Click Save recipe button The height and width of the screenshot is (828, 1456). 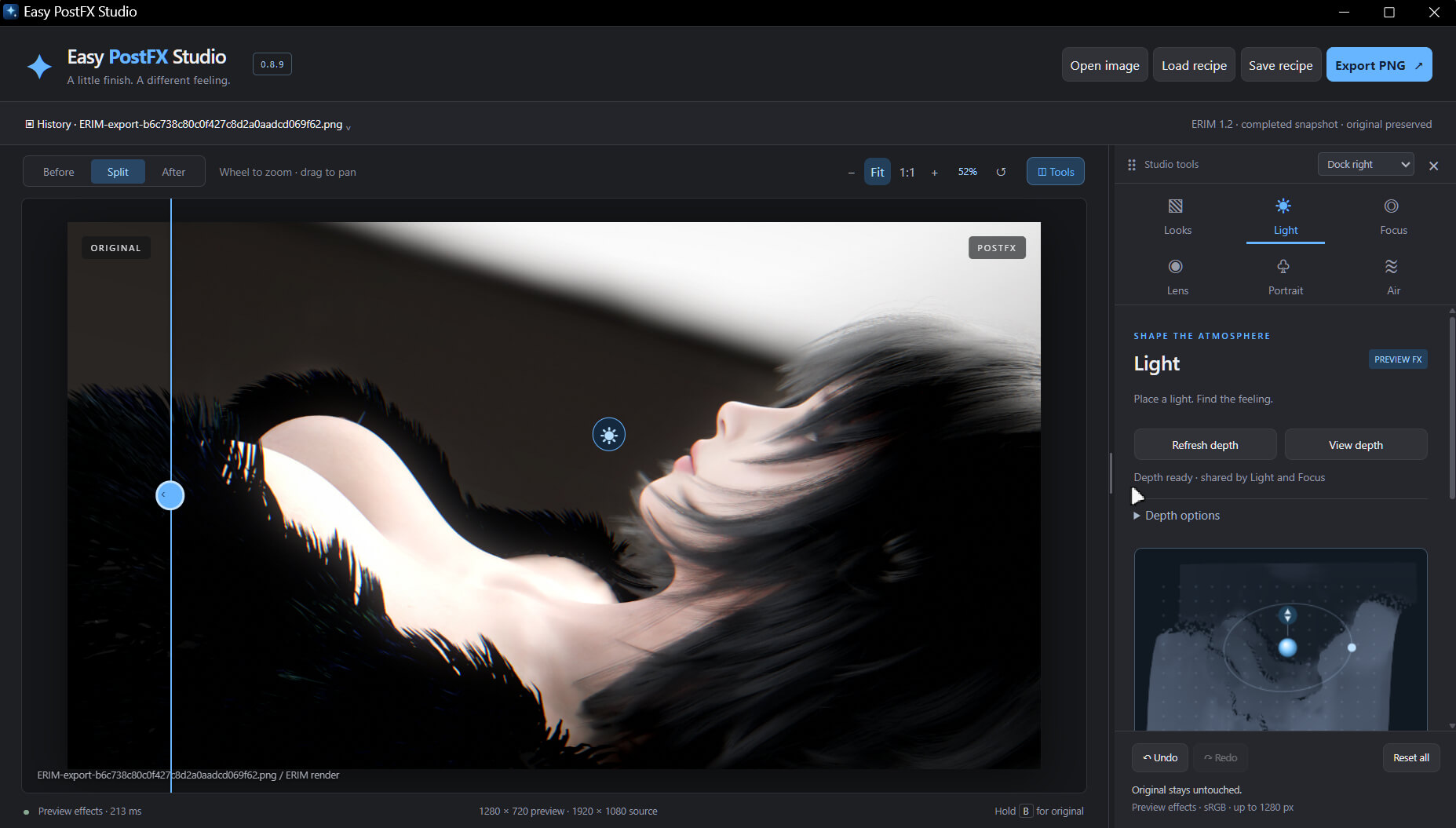pyautogui.click(x=1280, y=65)
